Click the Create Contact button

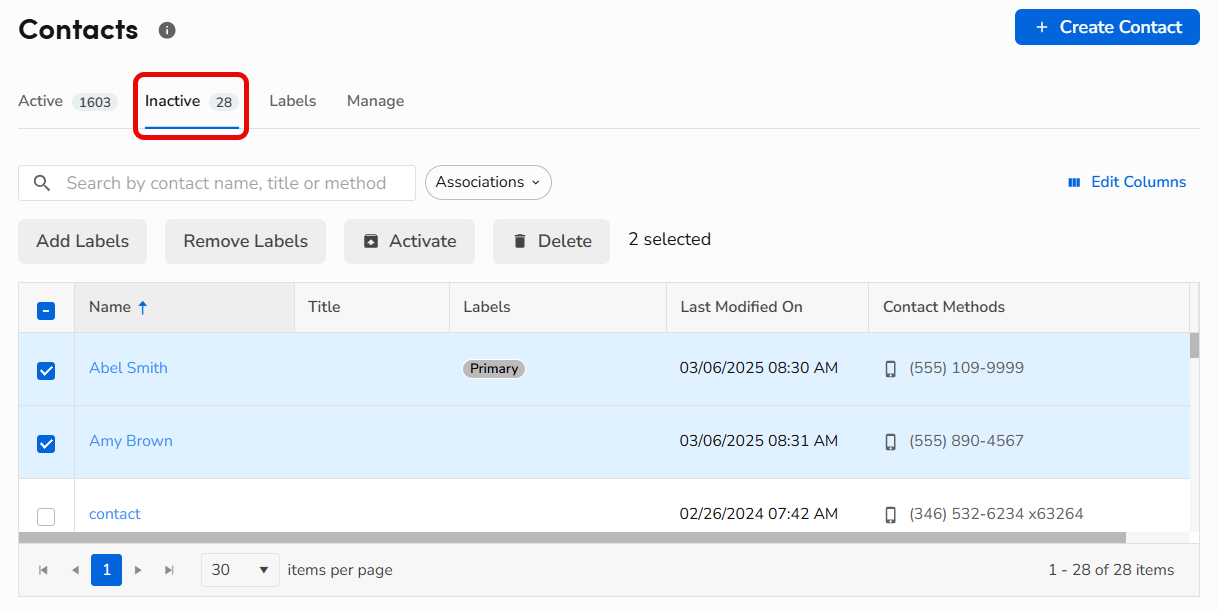pyautogui.click(x=1107, y=27)
